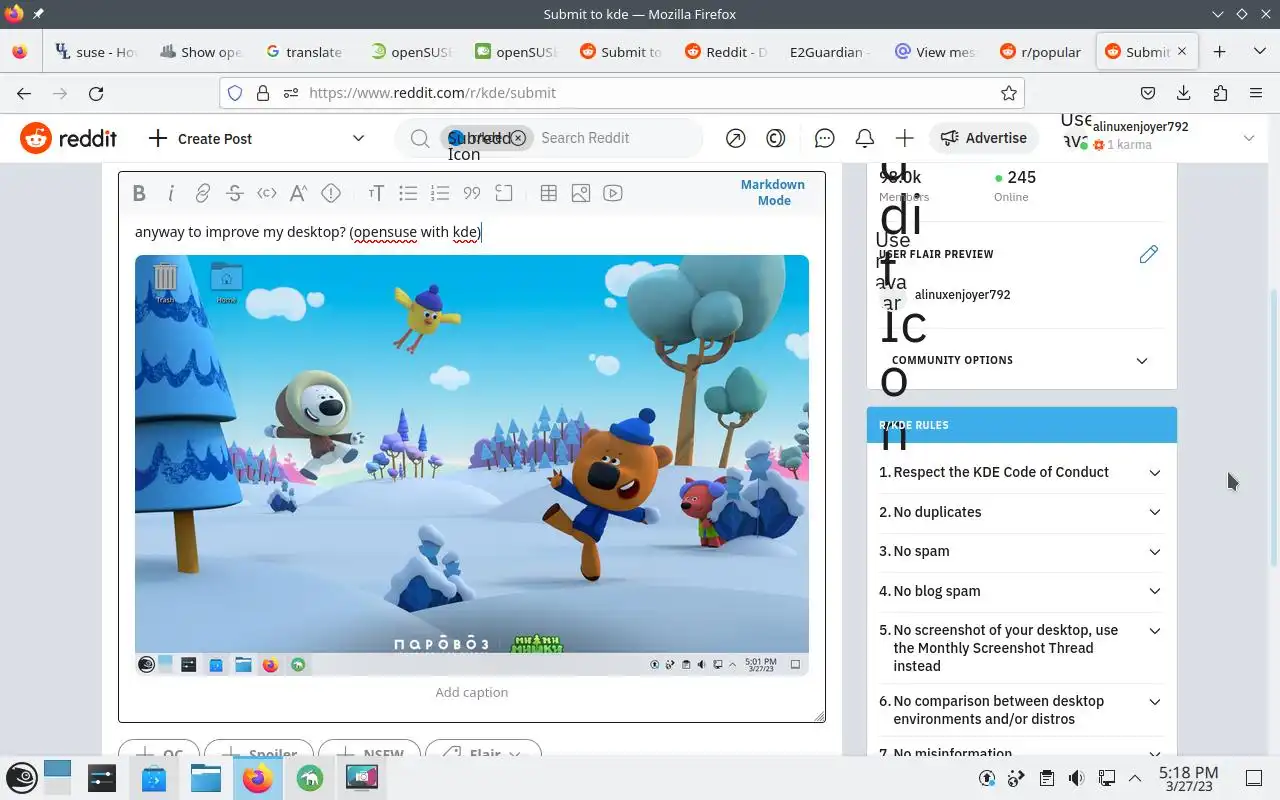1280x800 pixels.
Task: Insert a table into the post
Action: click(x=549, y=193)
